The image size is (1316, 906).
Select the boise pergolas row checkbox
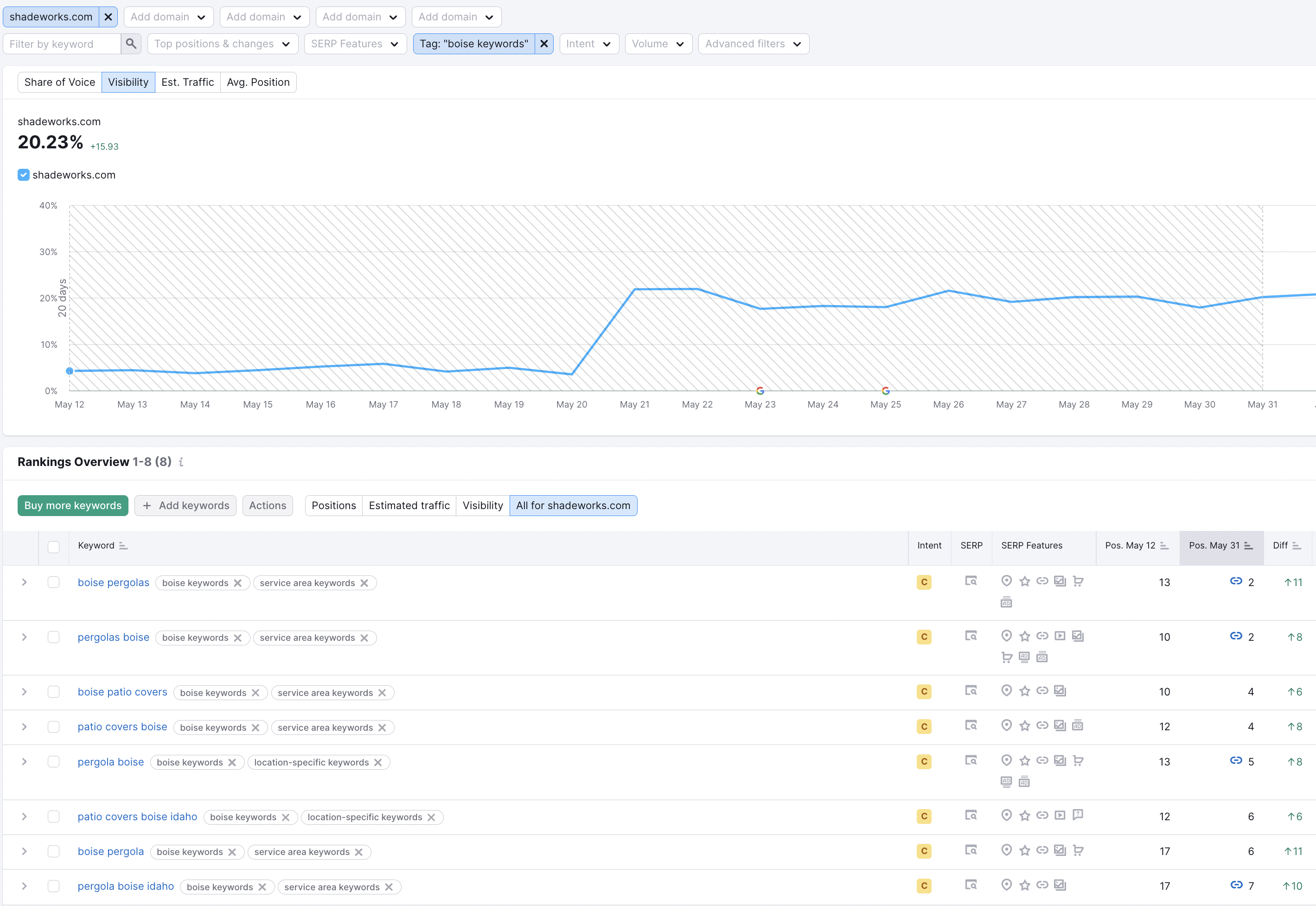pos(53,582)
